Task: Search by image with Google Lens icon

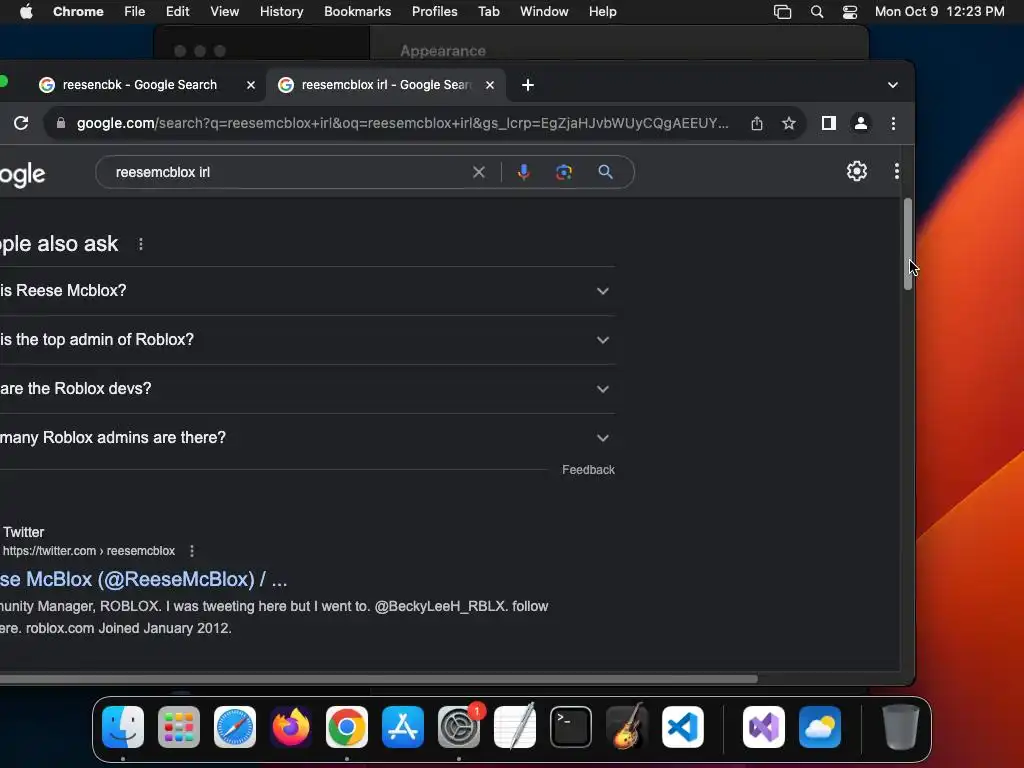Action: [x=564, y=172]
